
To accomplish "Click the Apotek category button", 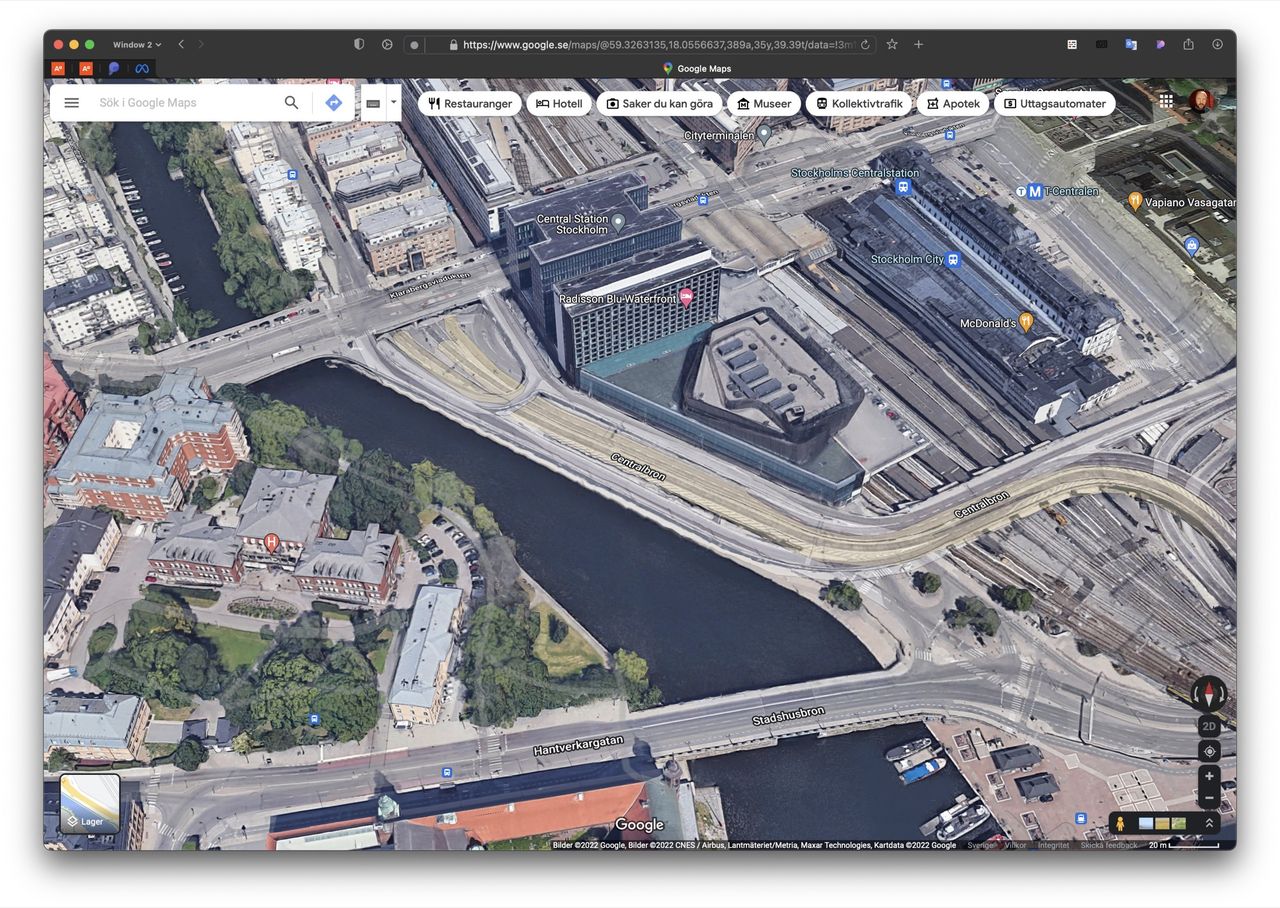I will [952, 104].
